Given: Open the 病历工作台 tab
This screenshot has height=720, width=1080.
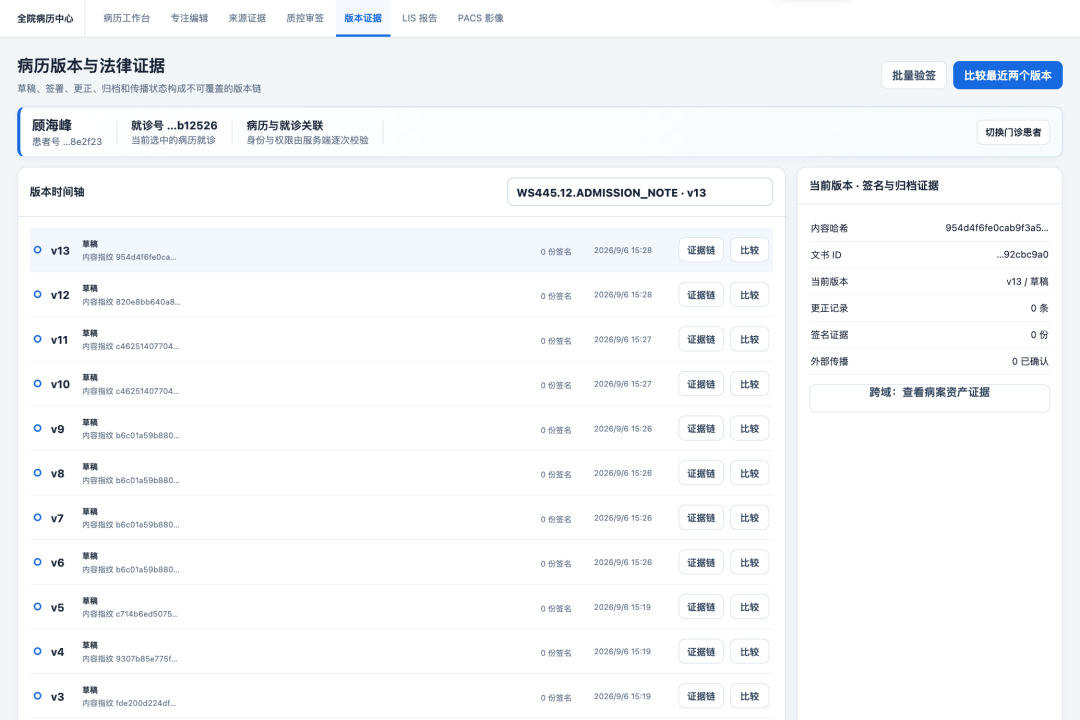Looking at the screenshot, I should click(x=127, y=18).
